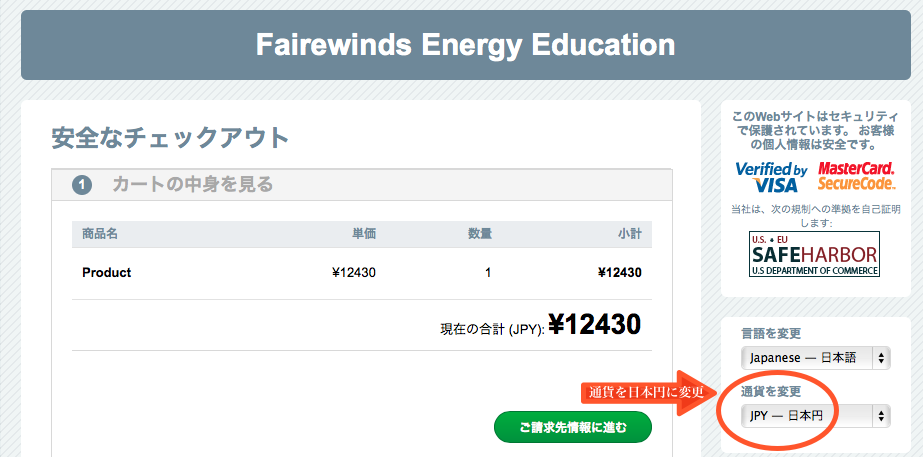Click the Verified by VISA logo
This screenshot has width=923, height=457.
[771, 177]
